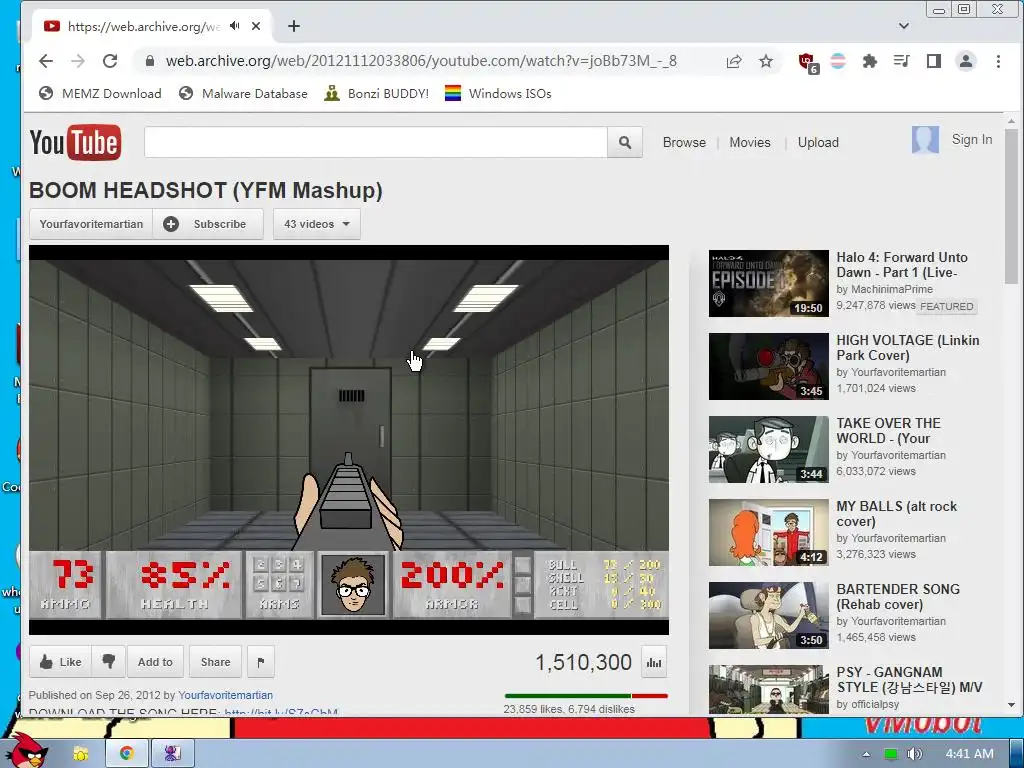
Task: Open the Chrome profile avatar
Action: pyautogui.click(x=965, y=61)
